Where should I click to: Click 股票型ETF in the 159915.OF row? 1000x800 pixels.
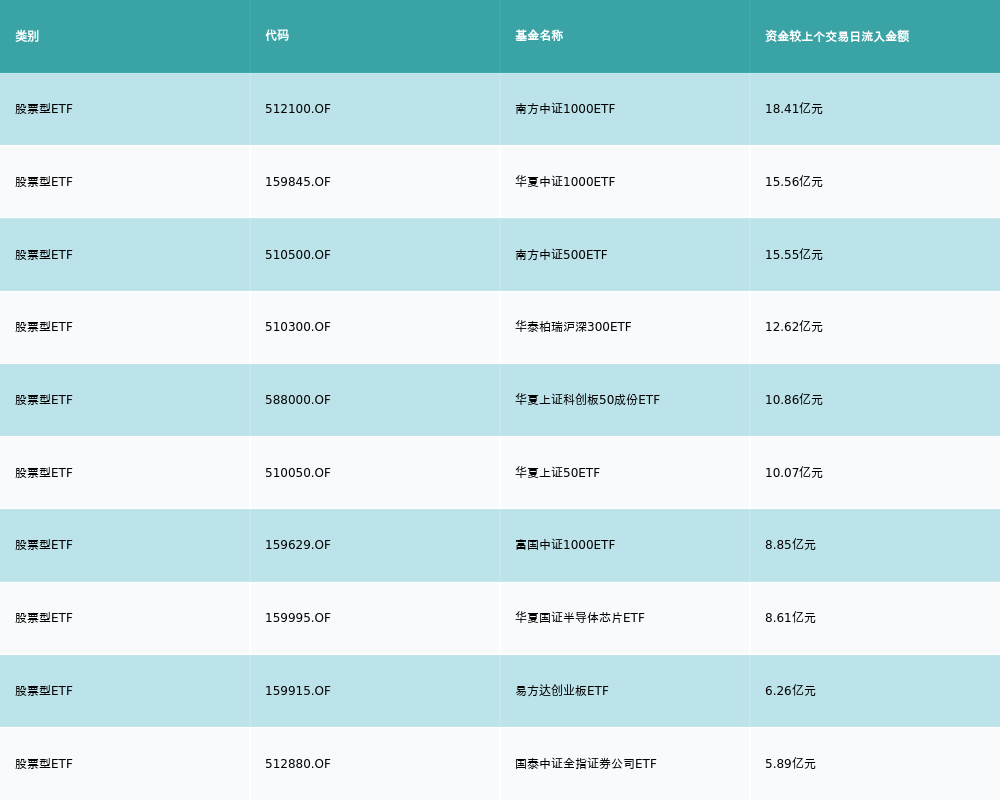(x=44, y=691)
